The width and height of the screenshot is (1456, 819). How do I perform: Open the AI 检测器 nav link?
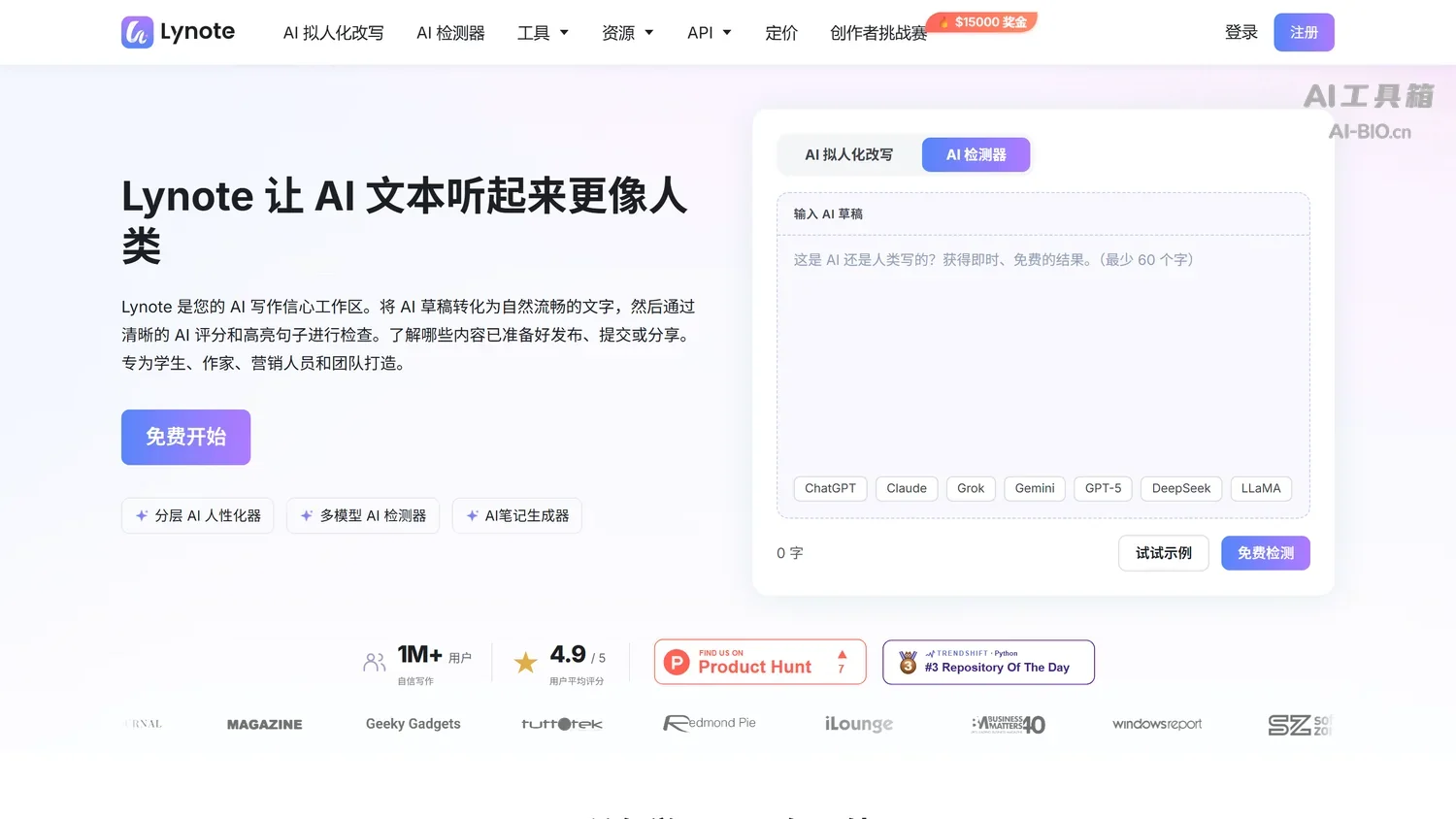click(450, 33)
